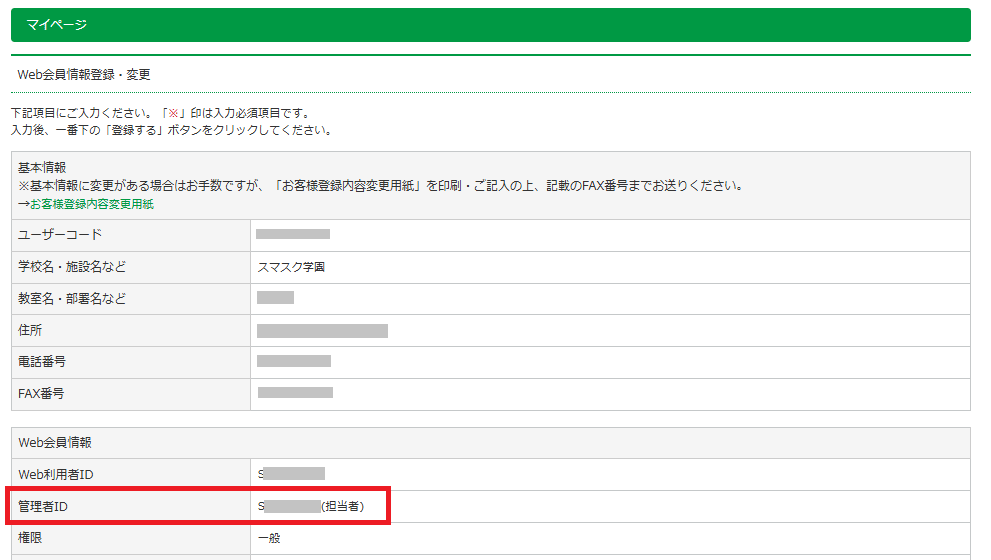Image resolution: width=991 pixels, height=560 pixels.
Task: Click the スマスク学園 school name value
Action: [x=291, y=267]
